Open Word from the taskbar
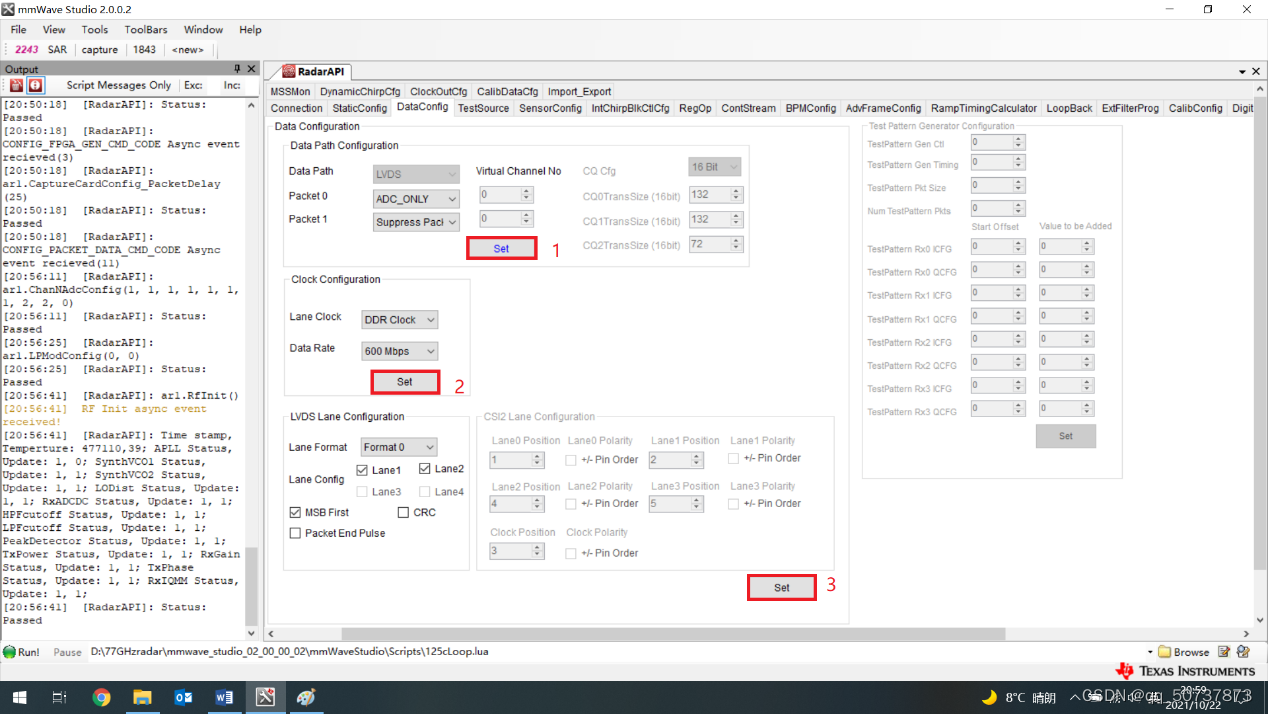Image resolution: width=1268 pixels, height=714 pixels. tap(224, 697)
